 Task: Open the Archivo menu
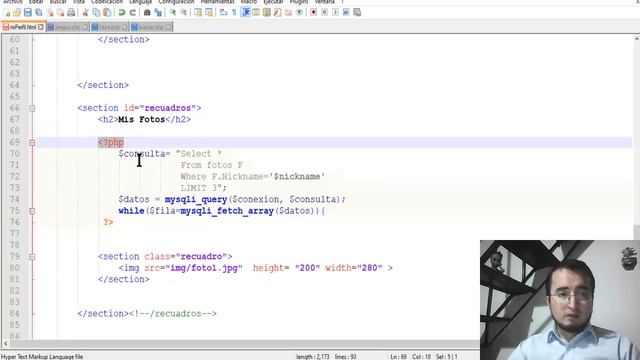point(13,2)
